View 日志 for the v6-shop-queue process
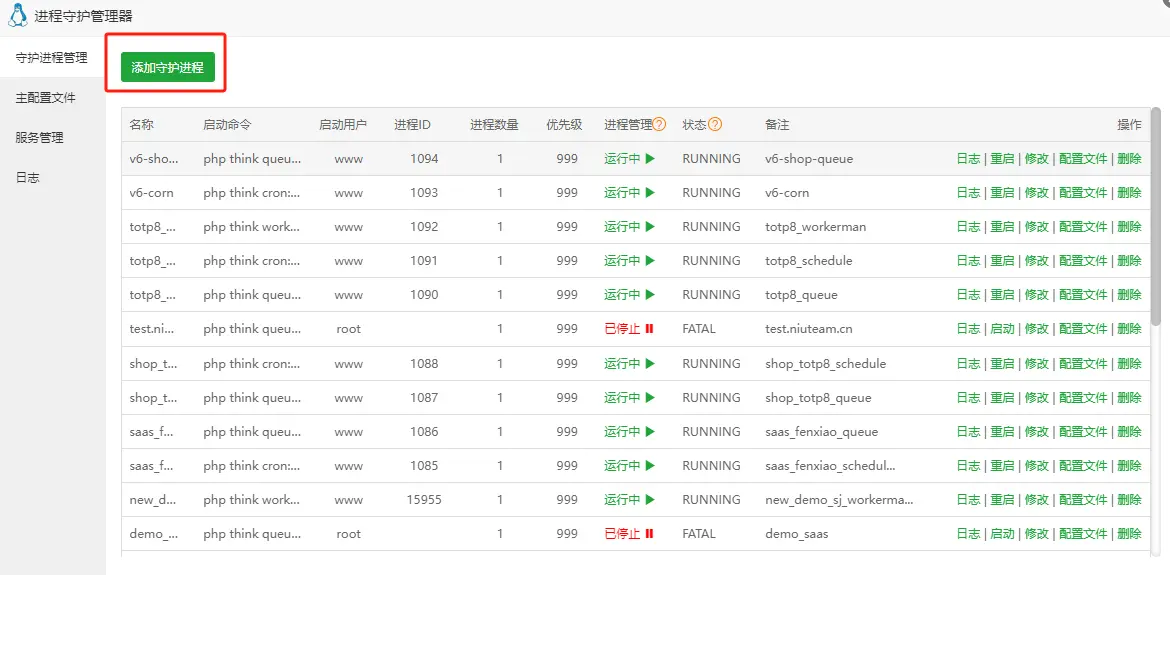 click(968, 159)
